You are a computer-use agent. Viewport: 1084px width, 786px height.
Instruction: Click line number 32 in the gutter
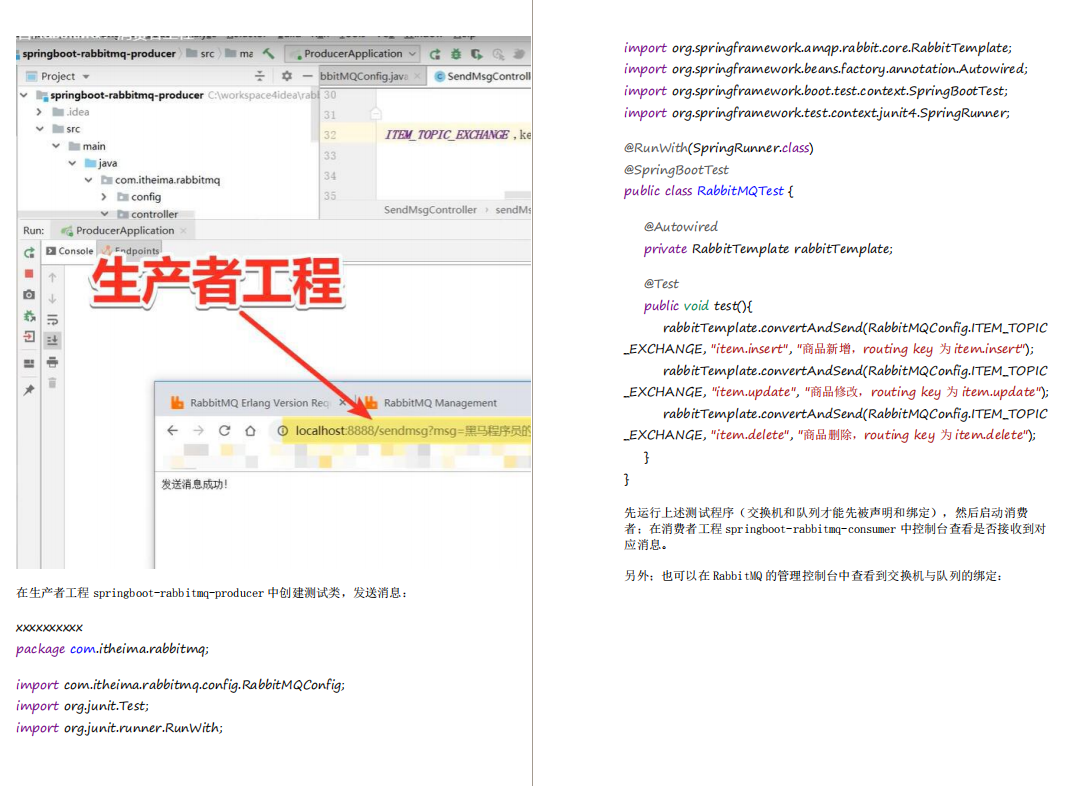[x=330, y=135]
